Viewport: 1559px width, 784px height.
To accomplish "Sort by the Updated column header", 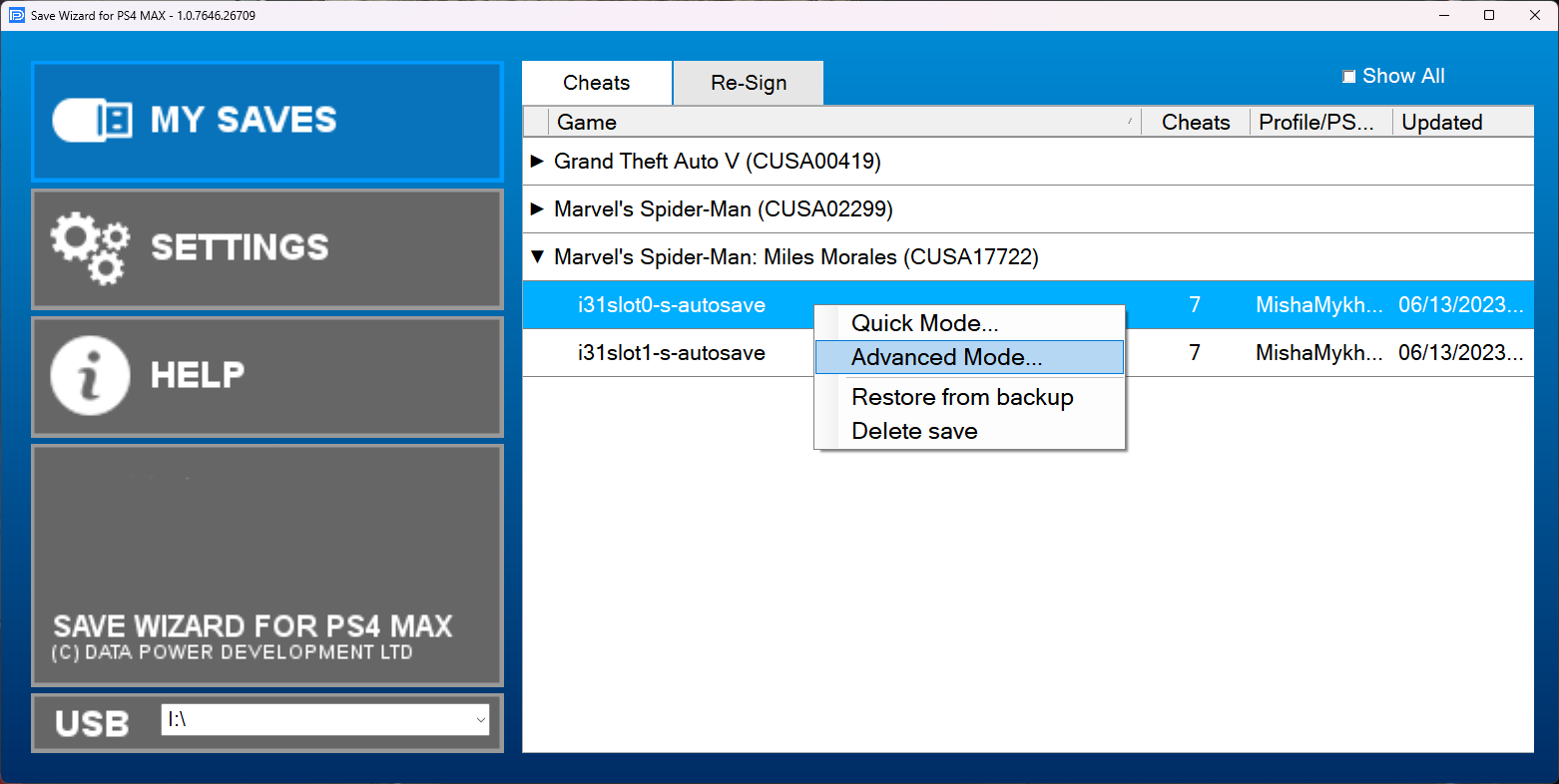I will 1463,122.
